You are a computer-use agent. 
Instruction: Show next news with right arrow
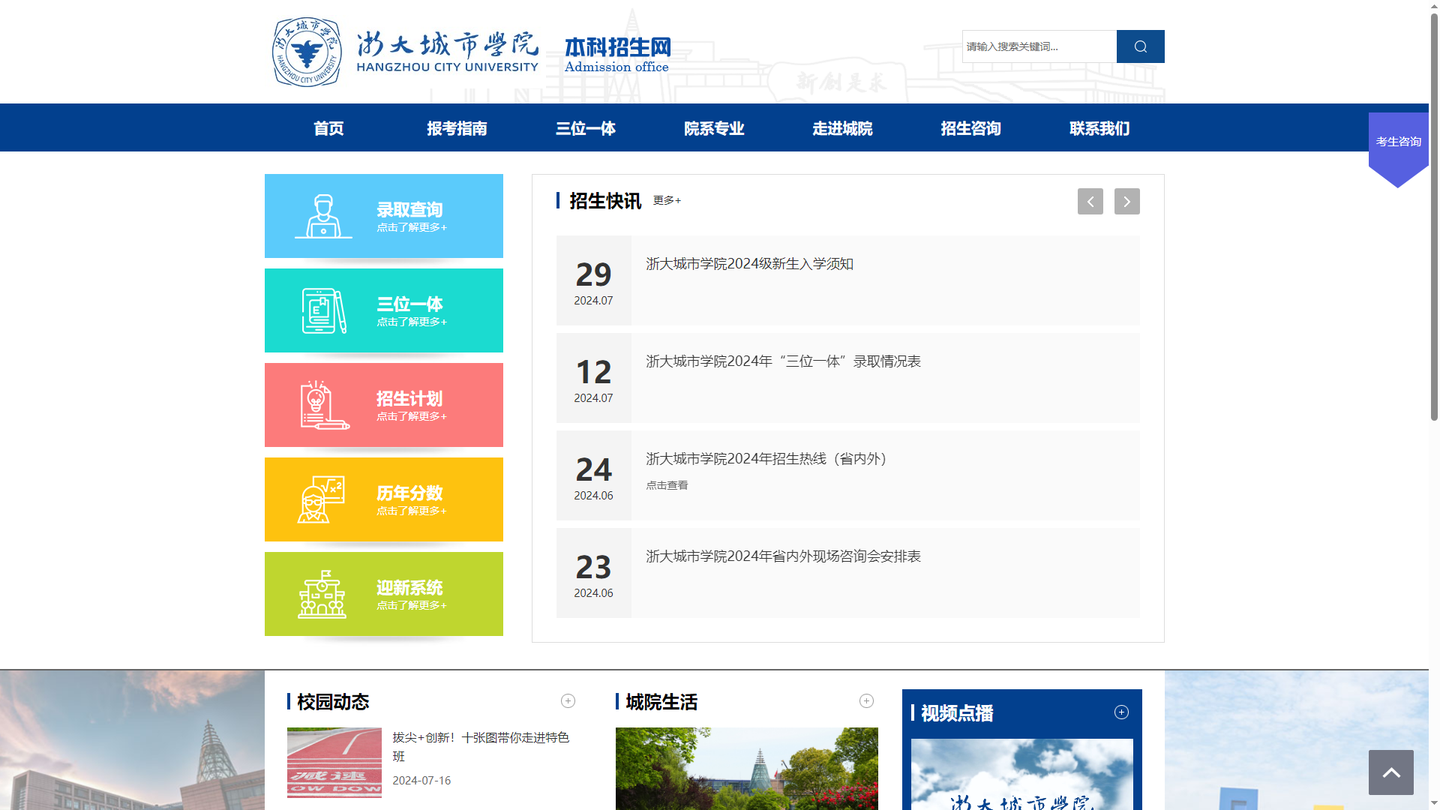[x=1127, y=201]
